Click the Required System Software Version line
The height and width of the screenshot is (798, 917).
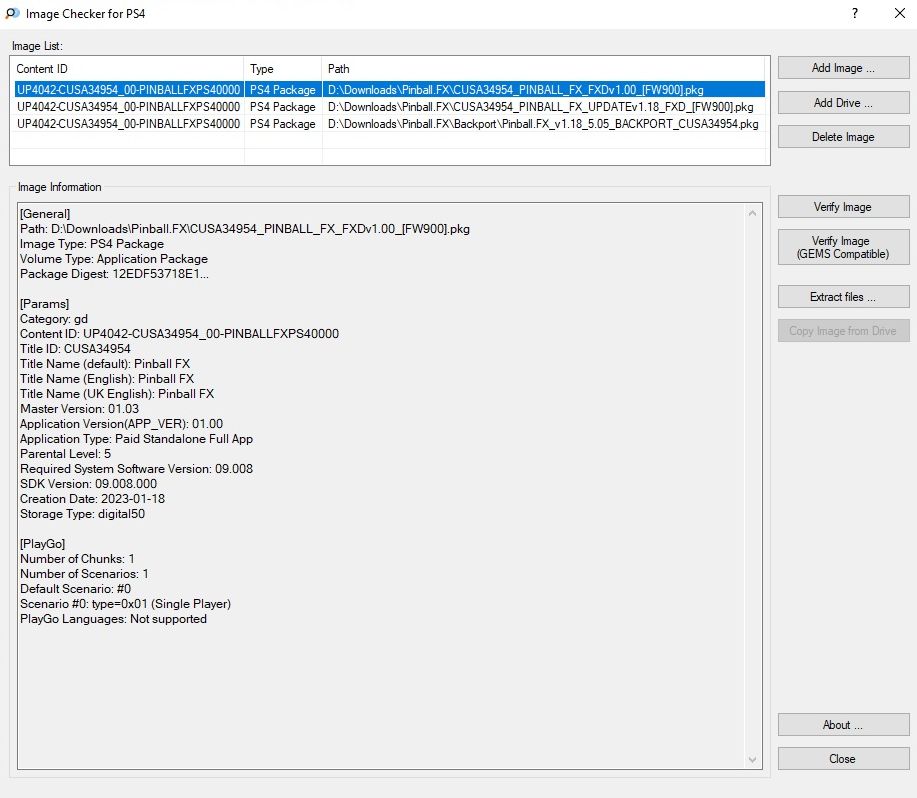[136, 469]
